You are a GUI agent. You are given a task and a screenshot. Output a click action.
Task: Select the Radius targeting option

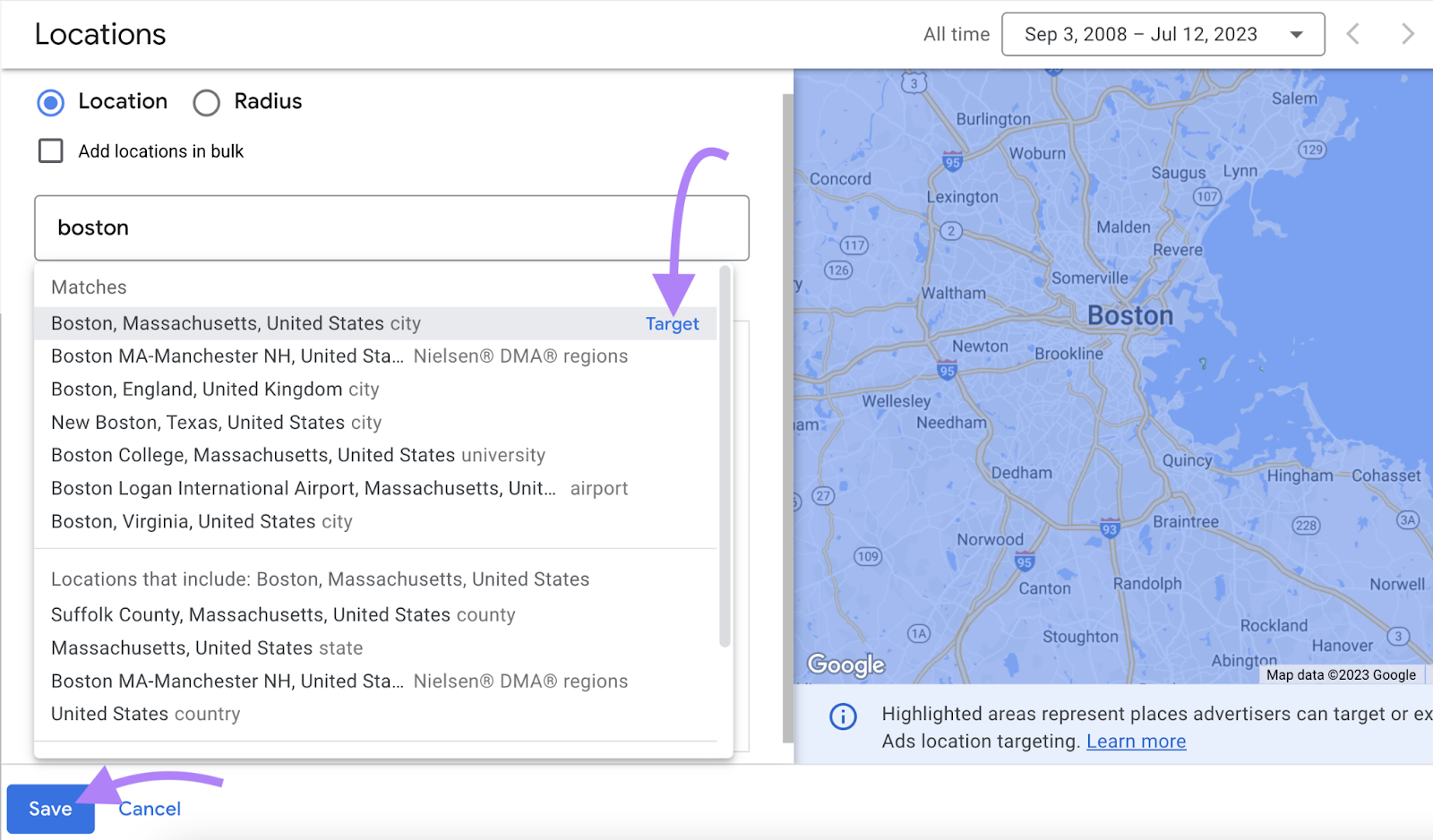pos(207,102)
